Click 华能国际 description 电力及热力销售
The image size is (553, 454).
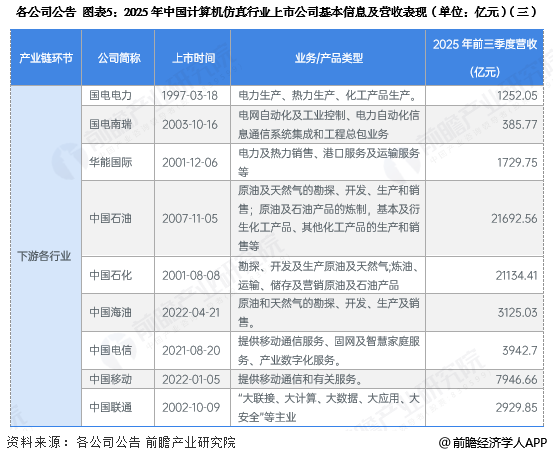tap(329, 162)
